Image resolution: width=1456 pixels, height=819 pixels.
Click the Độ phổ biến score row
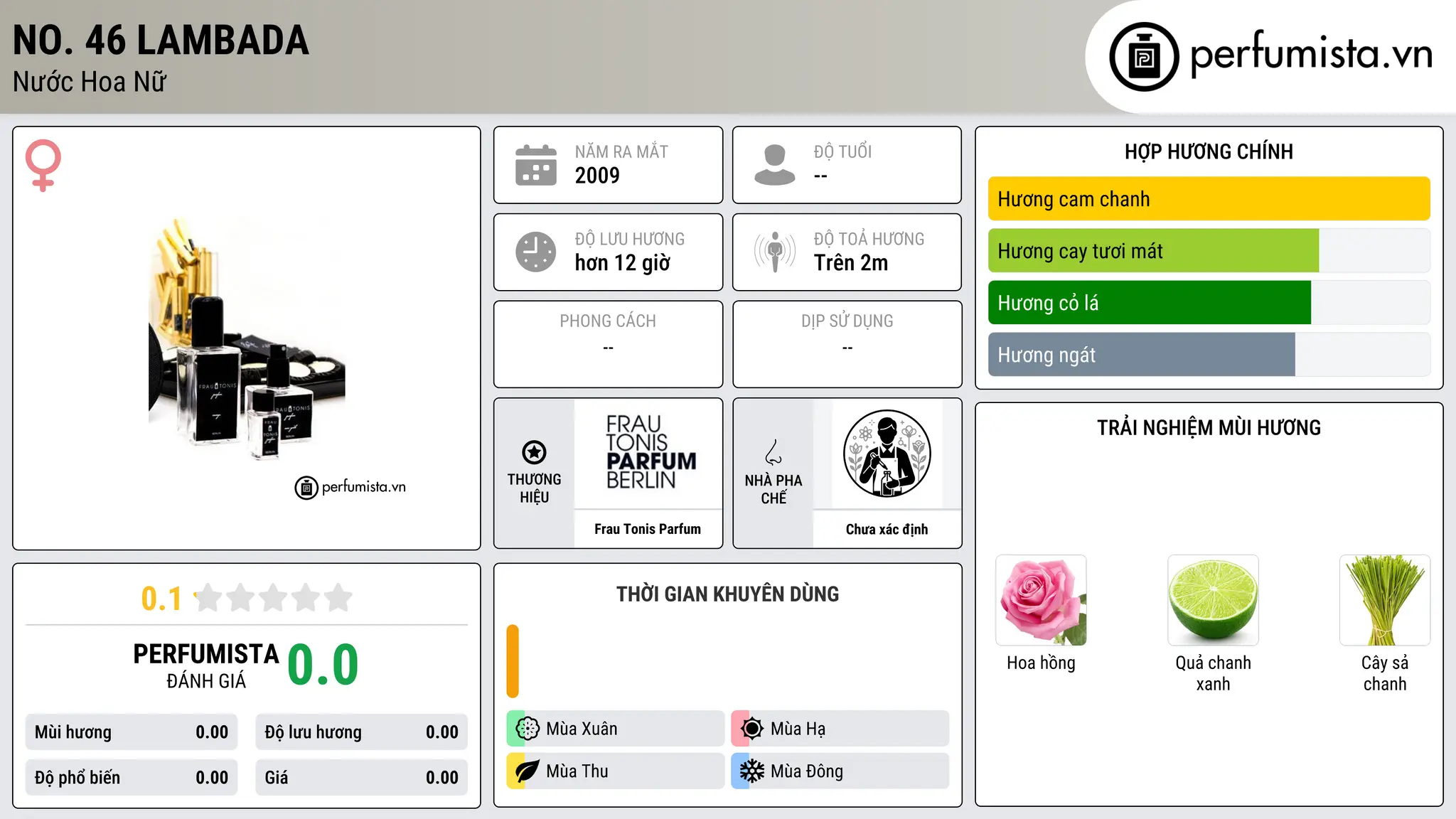132,778
